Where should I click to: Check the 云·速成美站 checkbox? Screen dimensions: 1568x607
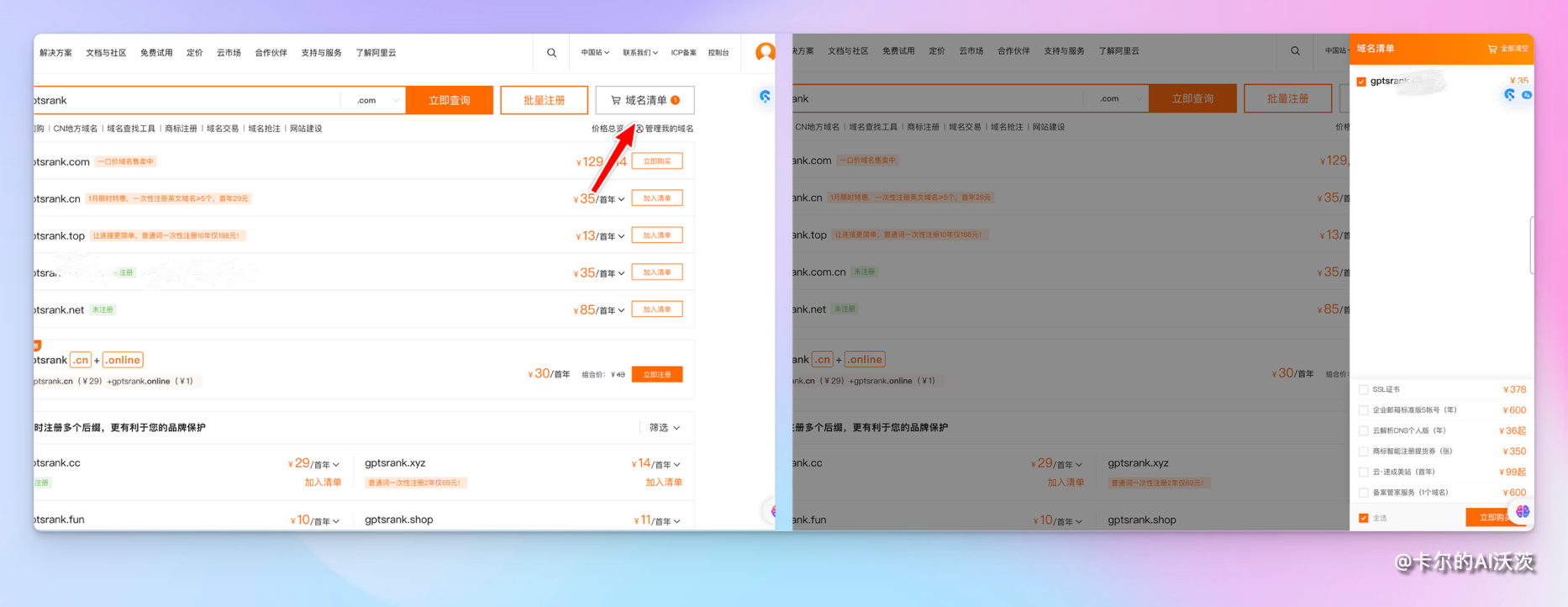[x=1363, y=472]
